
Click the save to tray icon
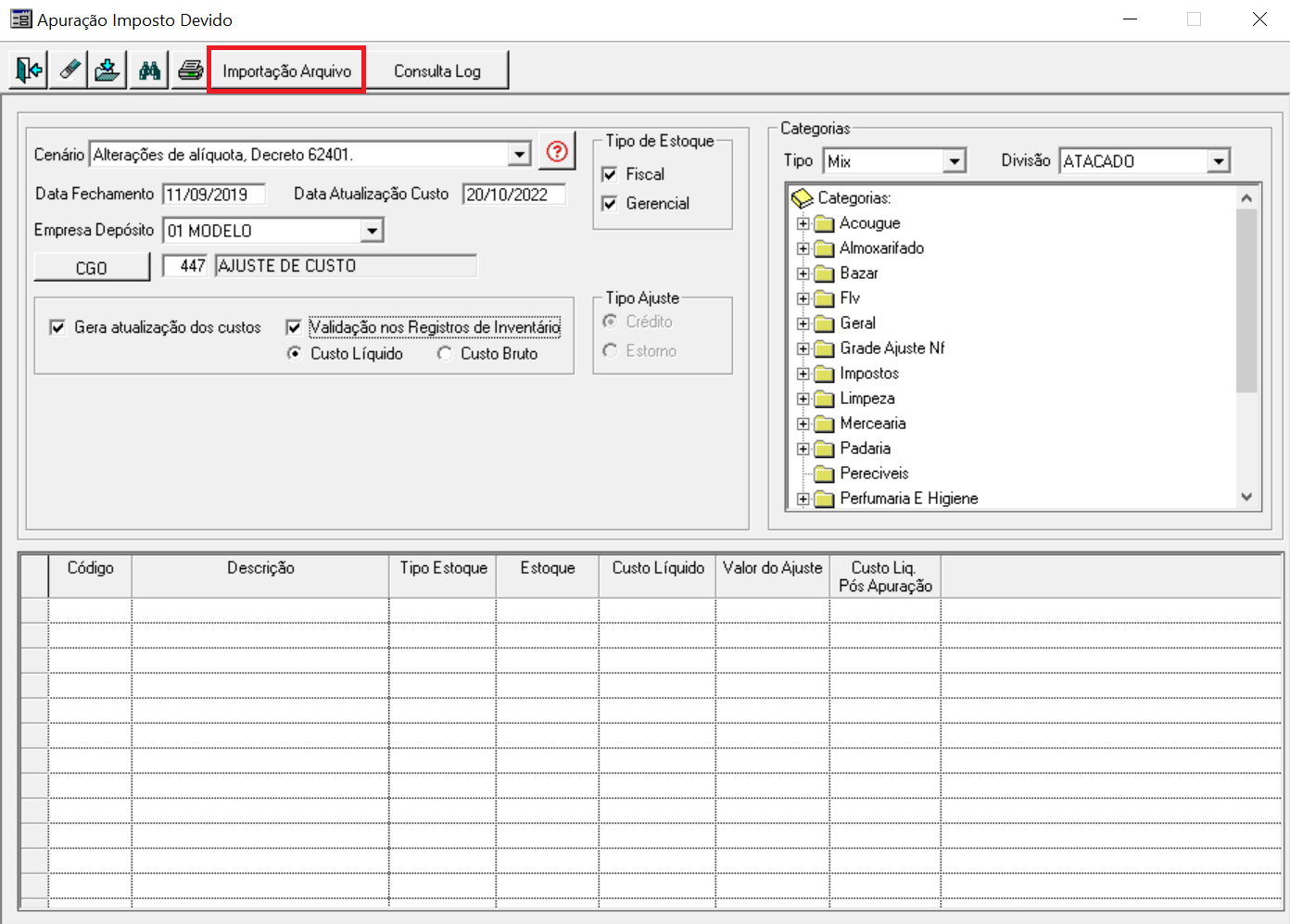[108, 70]
